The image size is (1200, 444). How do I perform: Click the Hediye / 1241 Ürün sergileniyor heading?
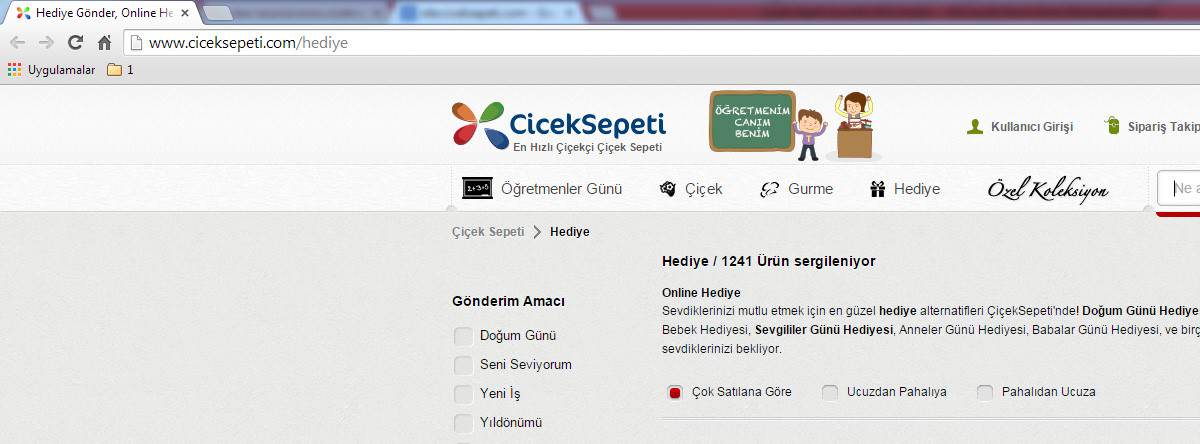[768, 262]
